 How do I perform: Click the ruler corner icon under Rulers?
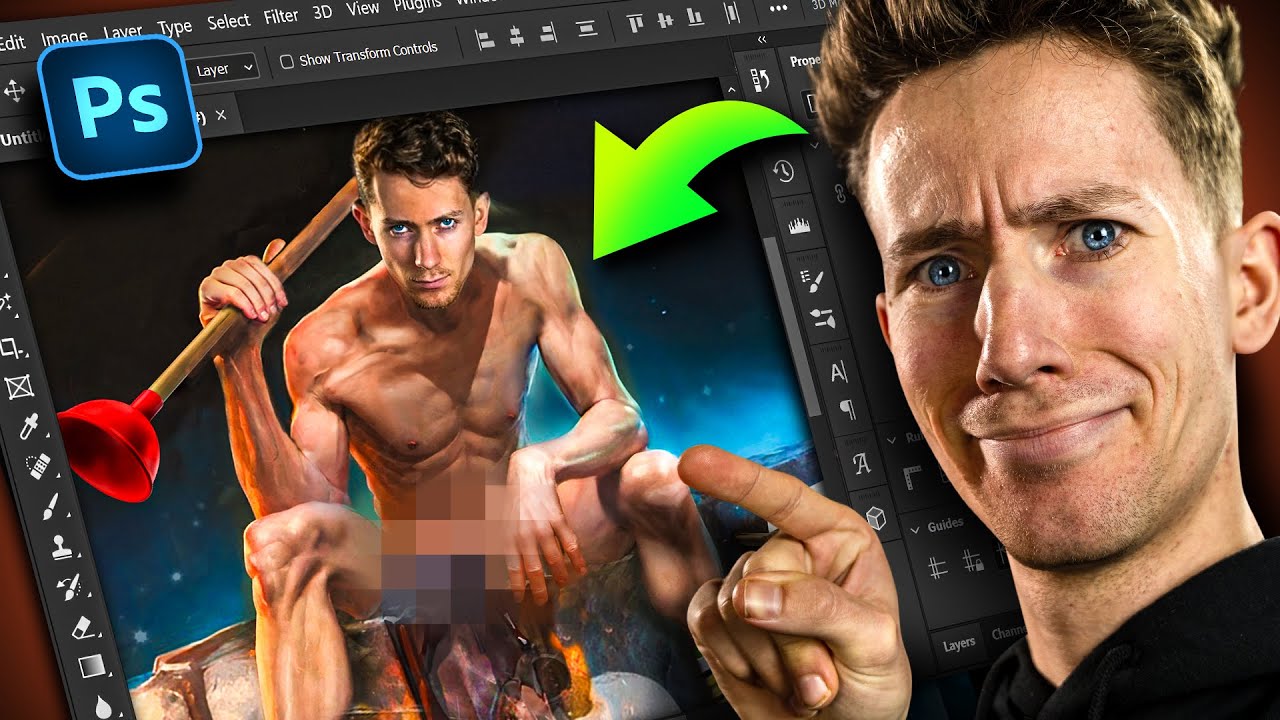click(x=912, y=476)
